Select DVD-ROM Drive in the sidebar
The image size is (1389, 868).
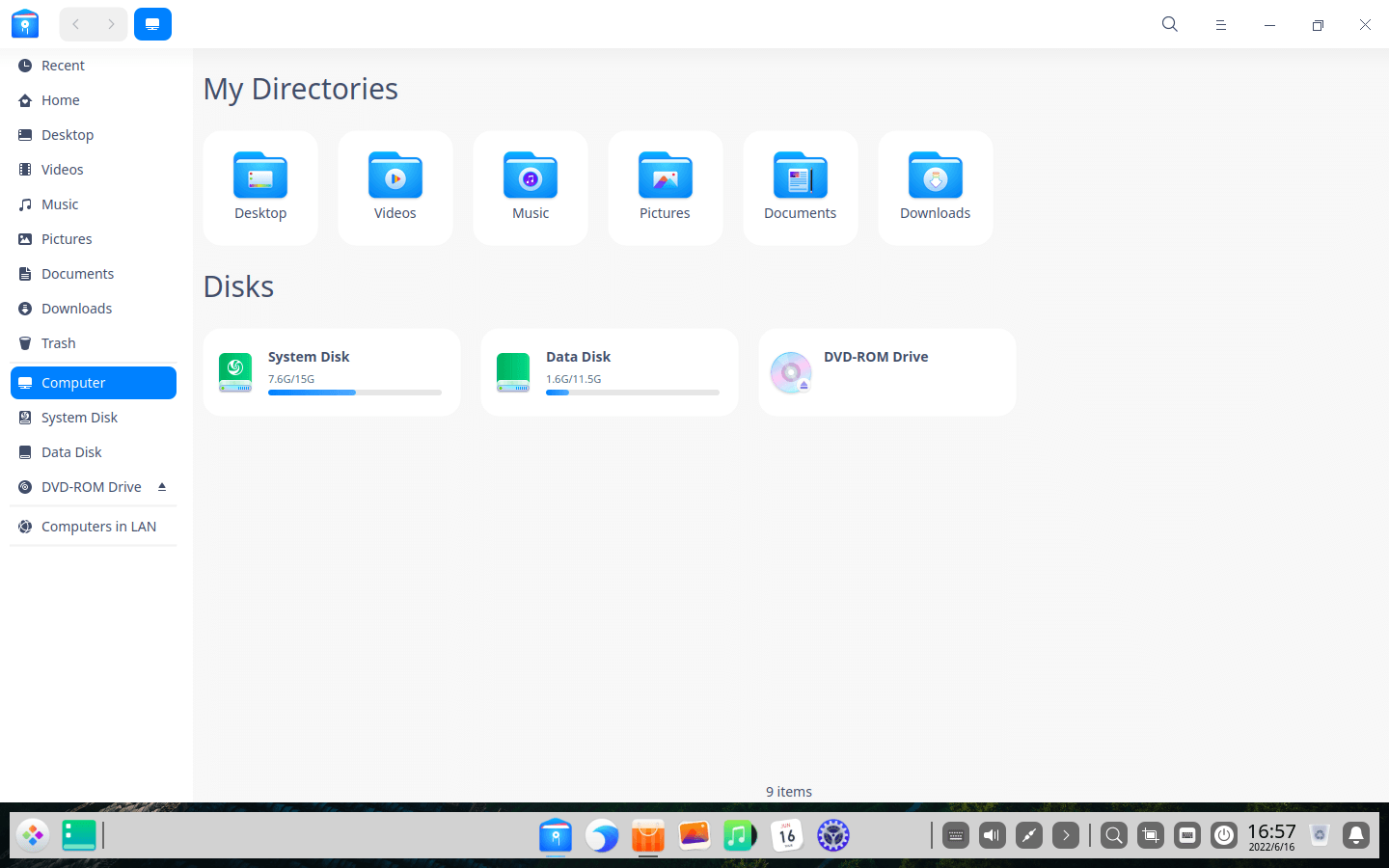click(94, 487)
